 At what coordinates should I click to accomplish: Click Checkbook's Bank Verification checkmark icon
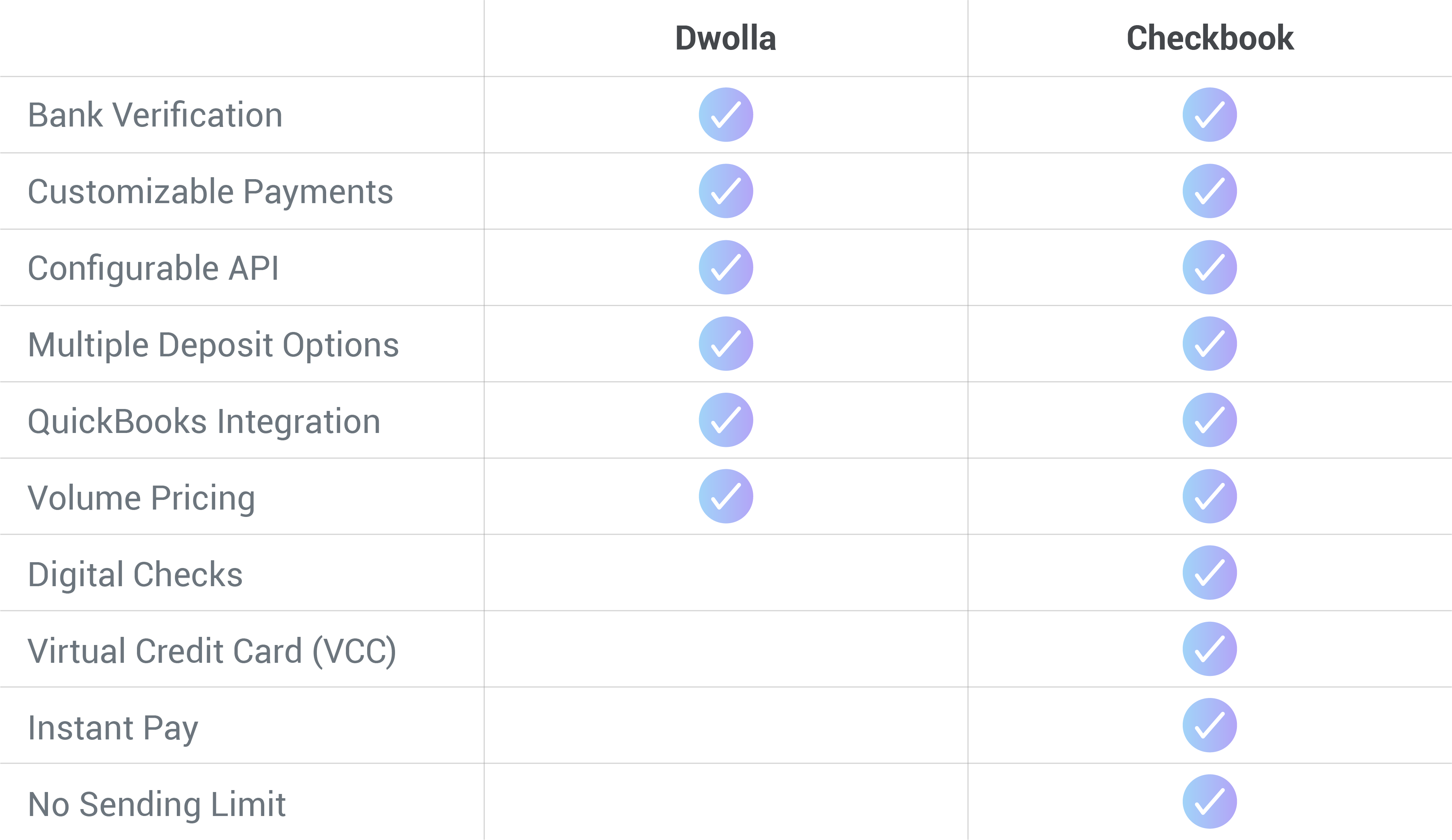coord(1209,115)
